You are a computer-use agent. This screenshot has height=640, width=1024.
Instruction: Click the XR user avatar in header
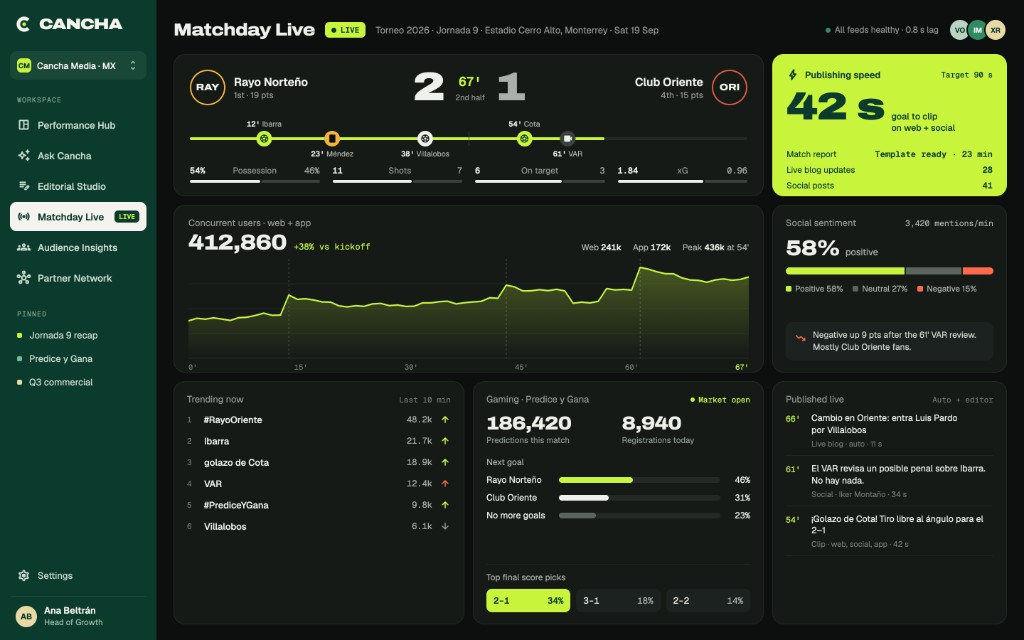coord(995,30)
